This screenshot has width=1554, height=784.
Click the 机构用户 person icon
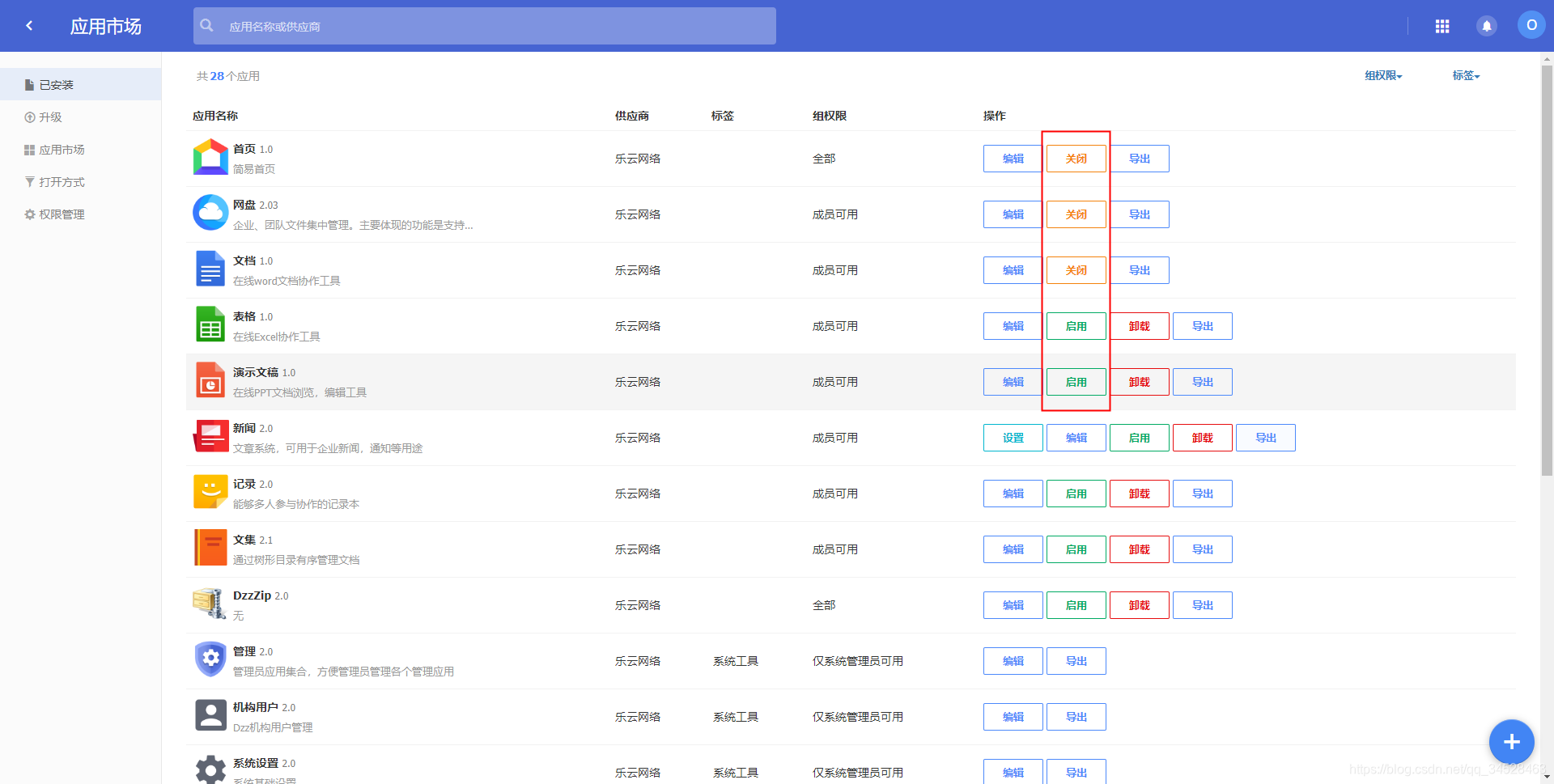210,715
